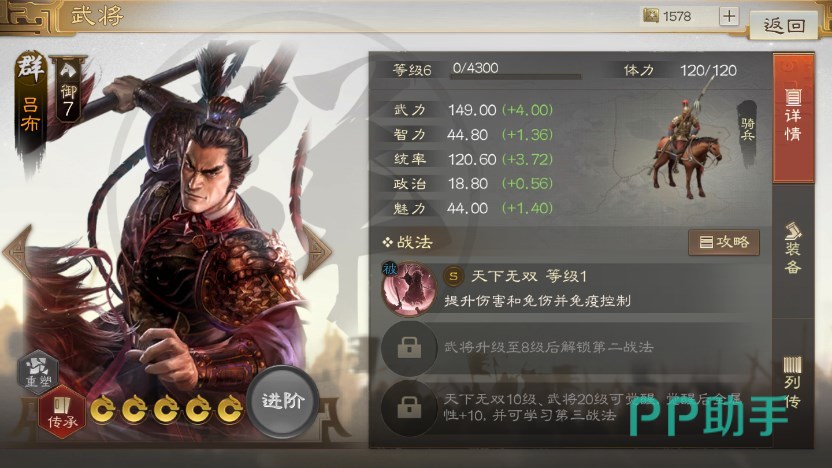Screen dimensions: 832x468
Task: Tap the 返回 back button
Action: (784, 24)
